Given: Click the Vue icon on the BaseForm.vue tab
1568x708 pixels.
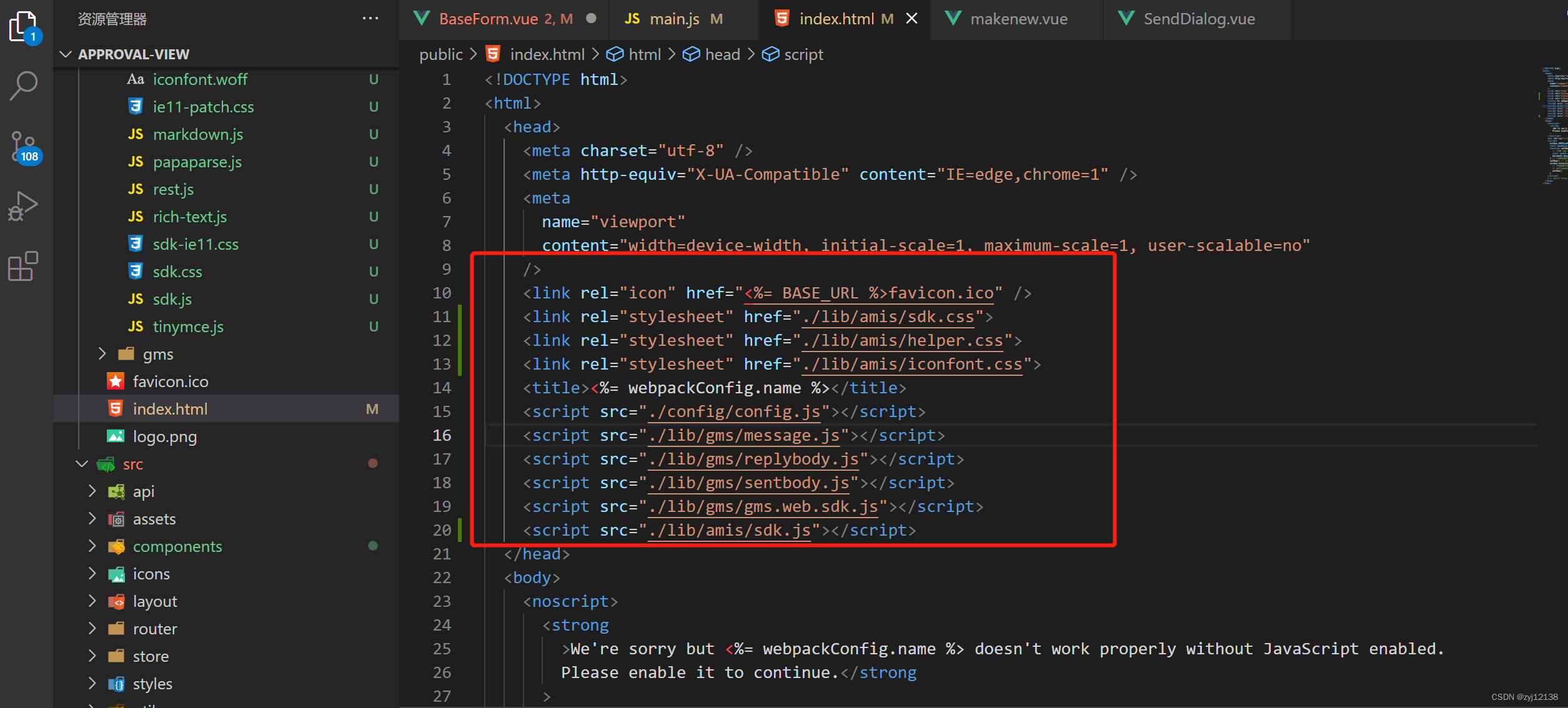Looking at the screenshot, I should (x=422, y=18).
